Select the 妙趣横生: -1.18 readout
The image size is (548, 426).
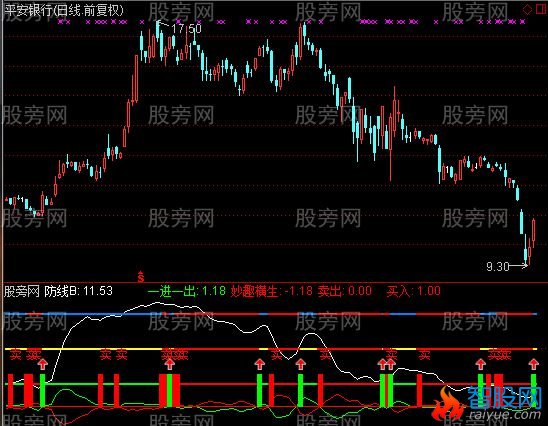[x=271, y=291]
